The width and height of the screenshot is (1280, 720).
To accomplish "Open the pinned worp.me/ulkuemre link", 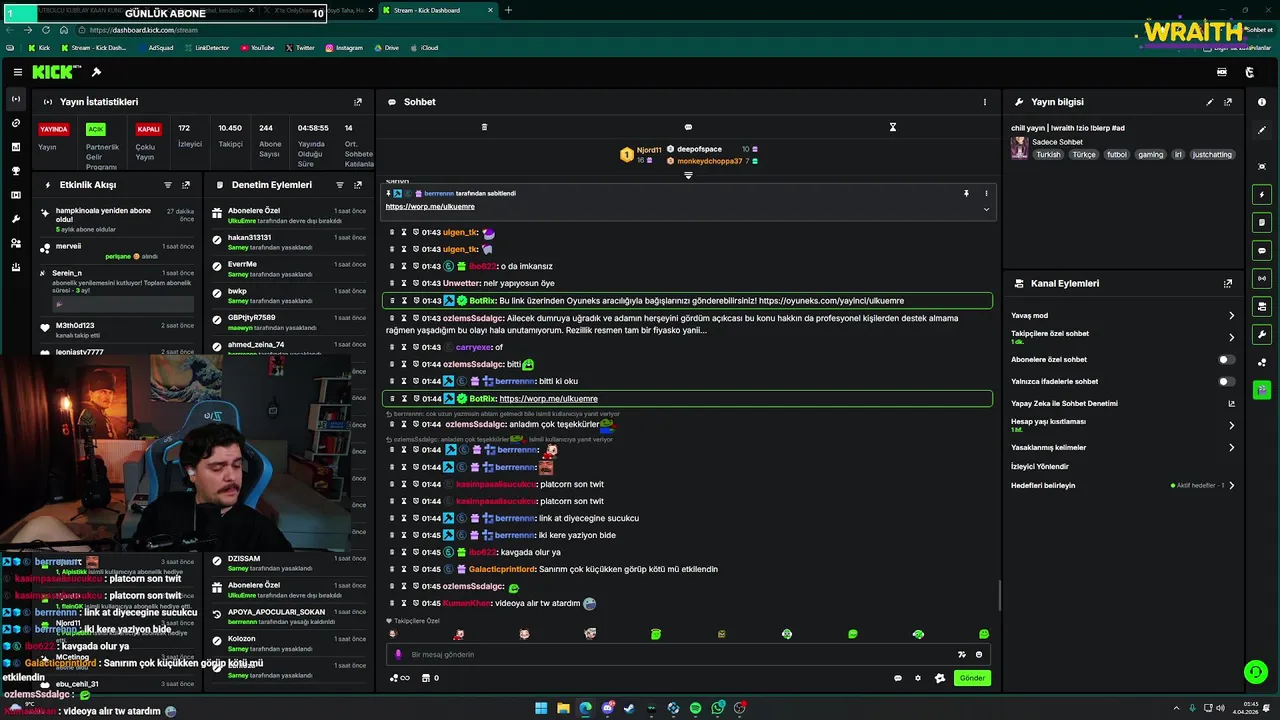I will [430, 206].
